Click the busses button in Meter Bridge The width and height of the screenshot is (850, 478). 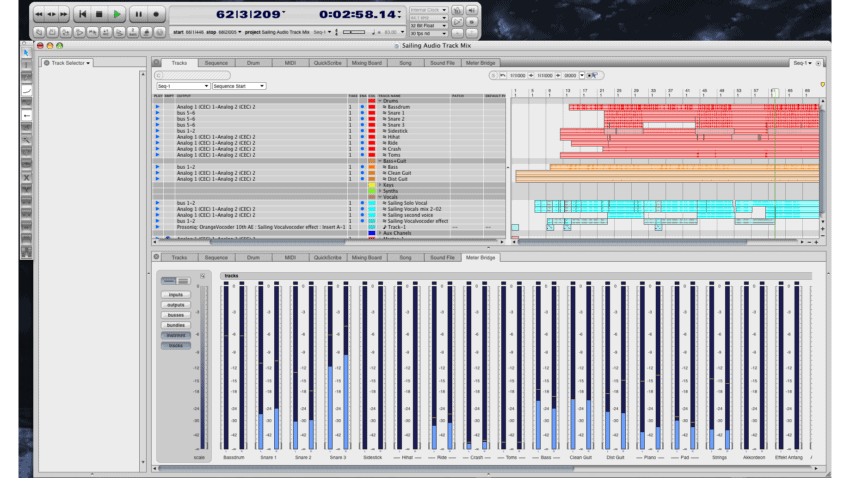(176, 315)
